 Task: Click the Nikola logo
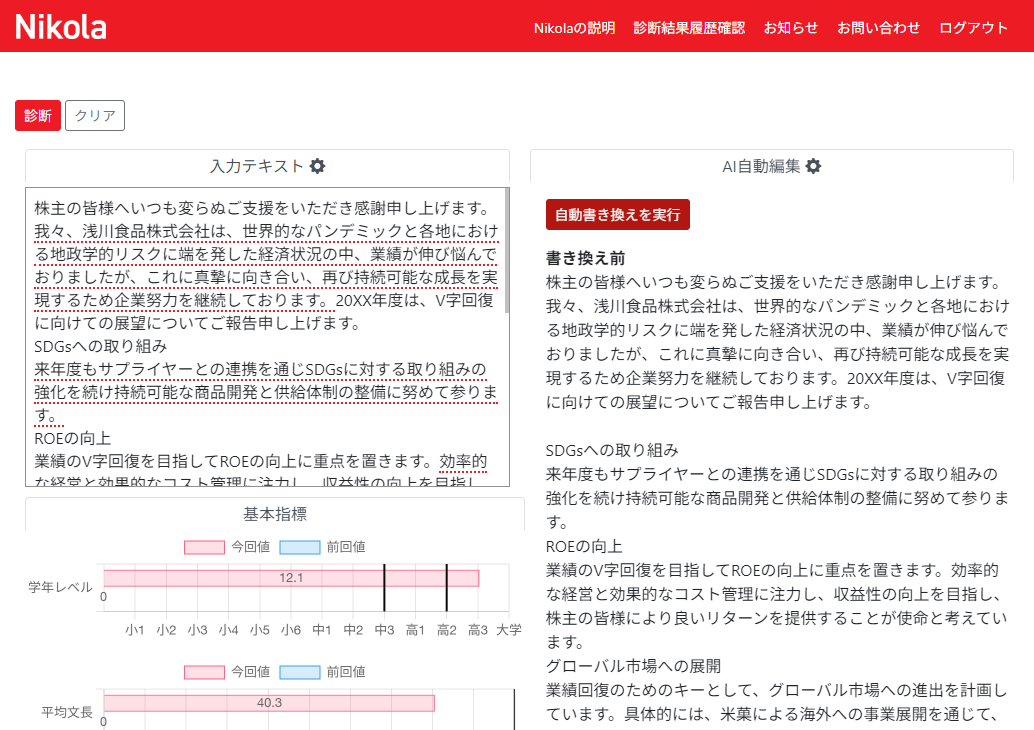tap(61, 27)
